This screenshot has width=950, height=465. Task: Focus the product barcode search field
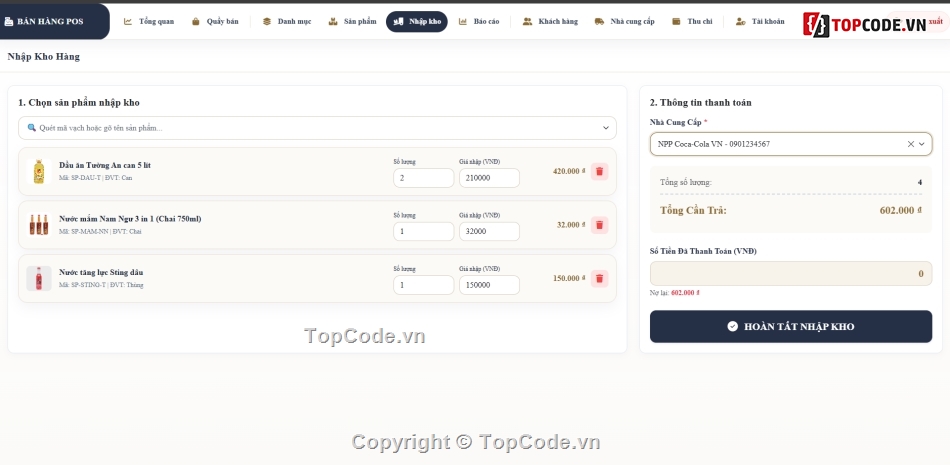click(x=317, y=128)
